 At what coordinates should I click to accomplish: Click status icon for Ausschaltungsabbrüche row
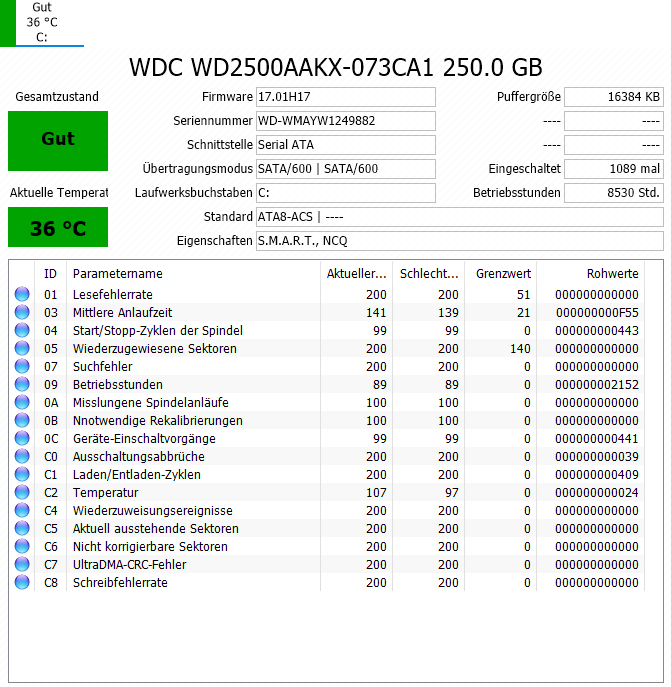(x=22, y=456)
